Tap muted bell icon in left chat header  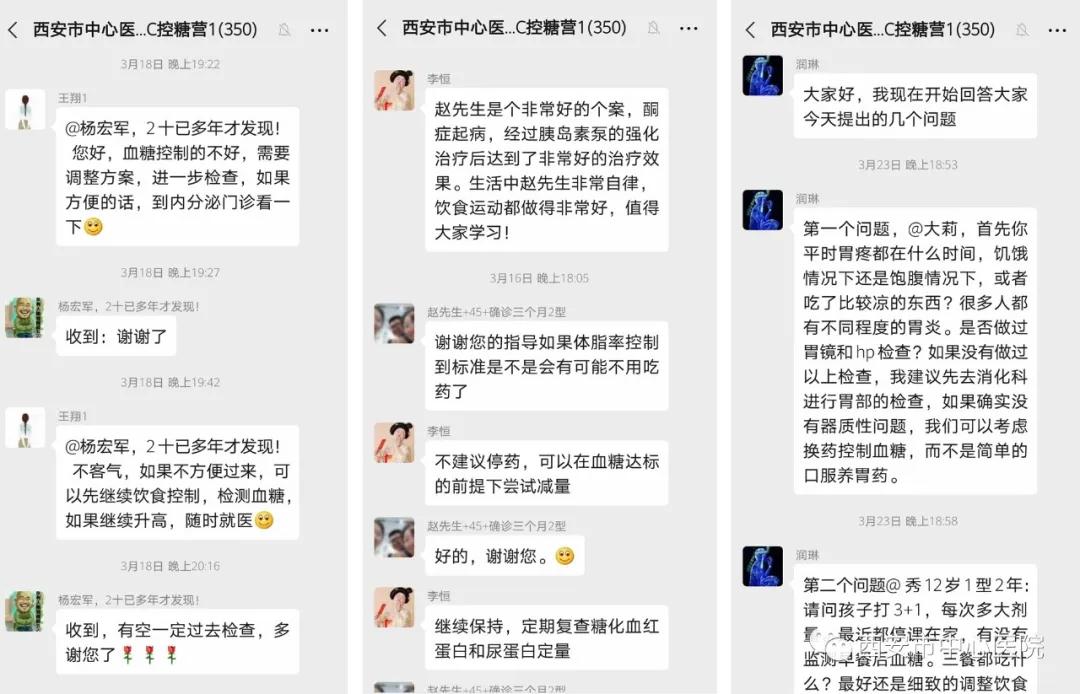pos(284,30)
